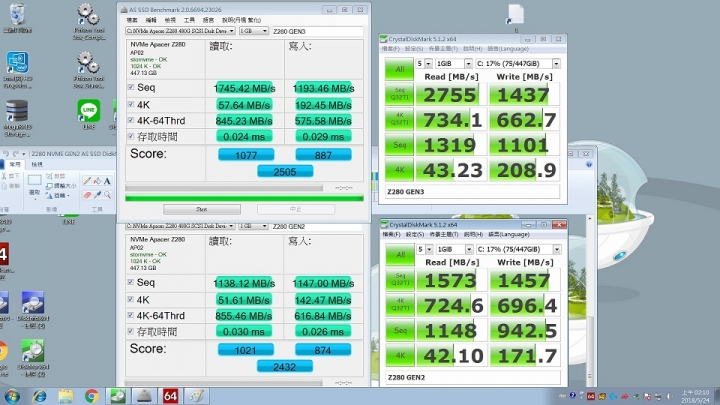Run 4K Q32T1 test in GEN3 CrystalDiskMark

[399, 119]
